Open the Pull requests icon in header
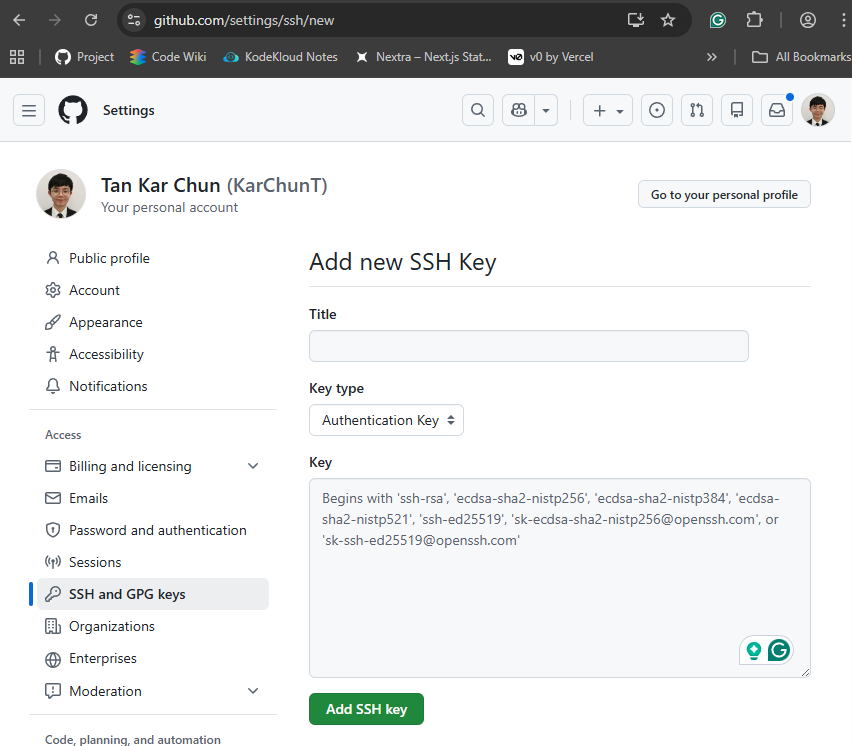Screen dimensions: 852x746 (x=697, y=110)
